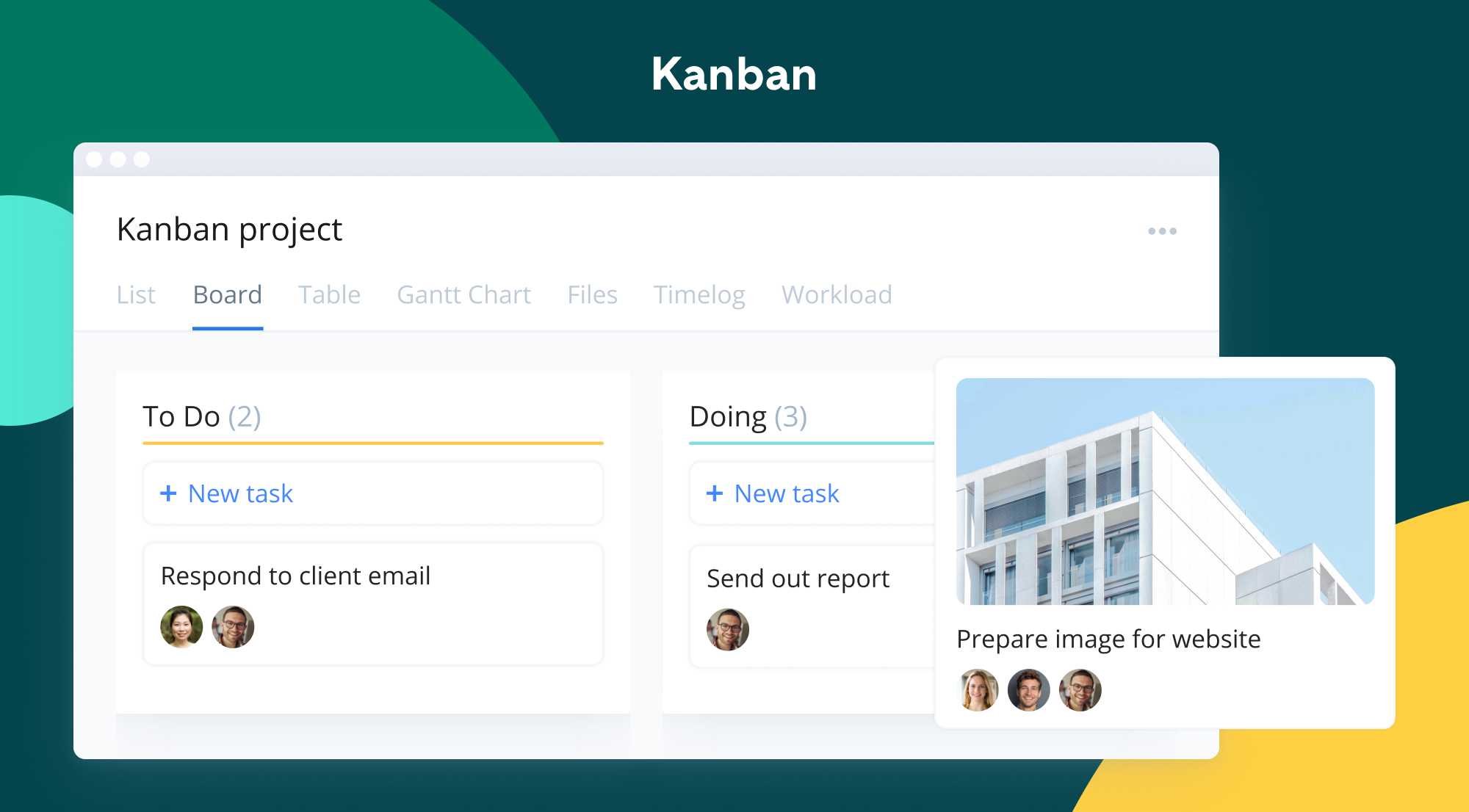1469x812 pixels.
Task: Click the plus icon beside New task in Doing
Action: coord(713,493)
